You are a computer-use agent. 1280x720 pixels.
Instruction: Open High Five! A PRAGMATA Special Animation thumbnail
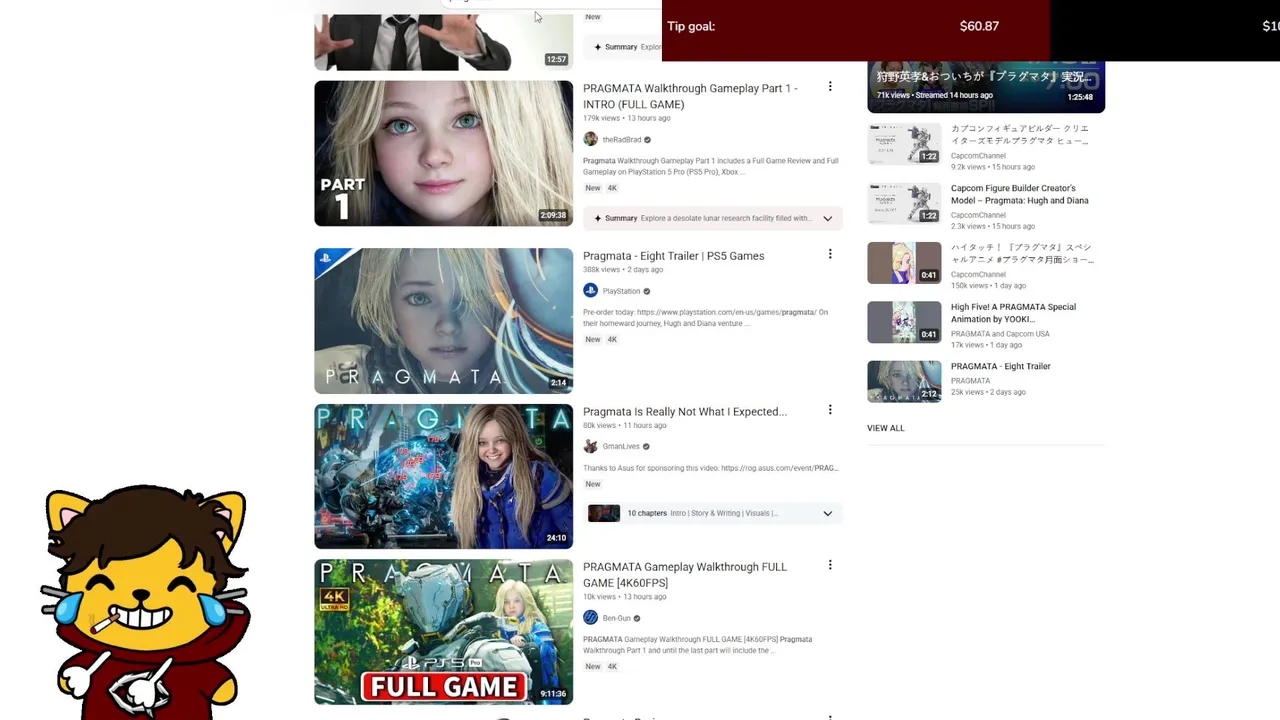904,322
